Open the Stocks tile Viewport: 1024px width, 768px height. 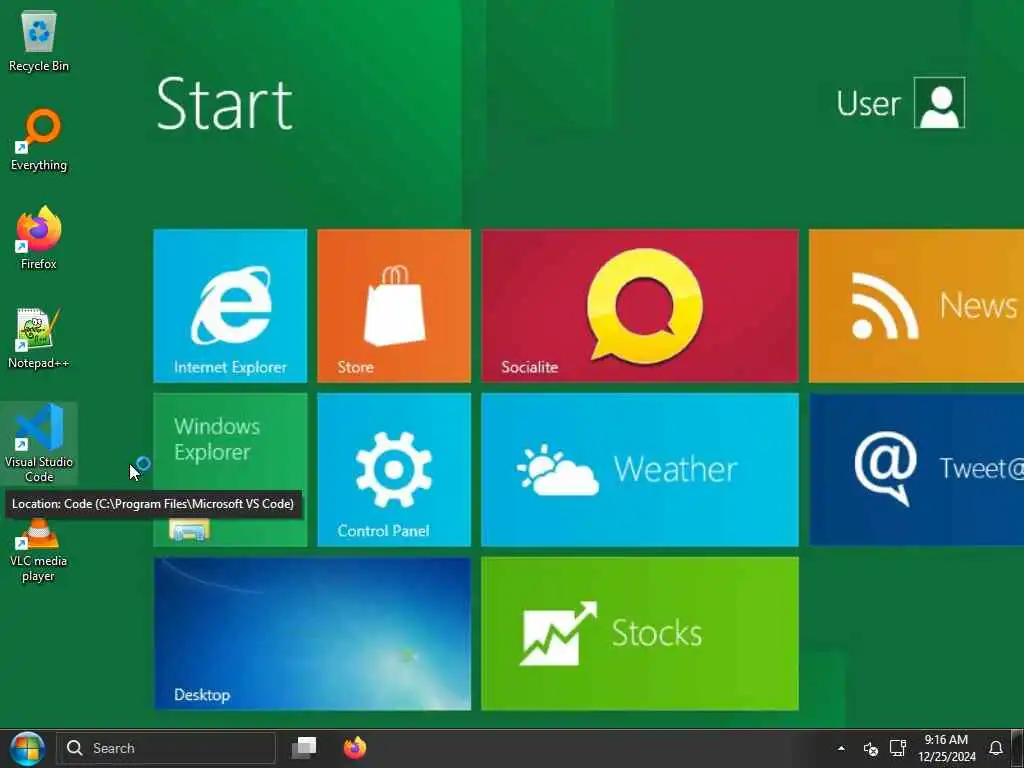(639, 633)
